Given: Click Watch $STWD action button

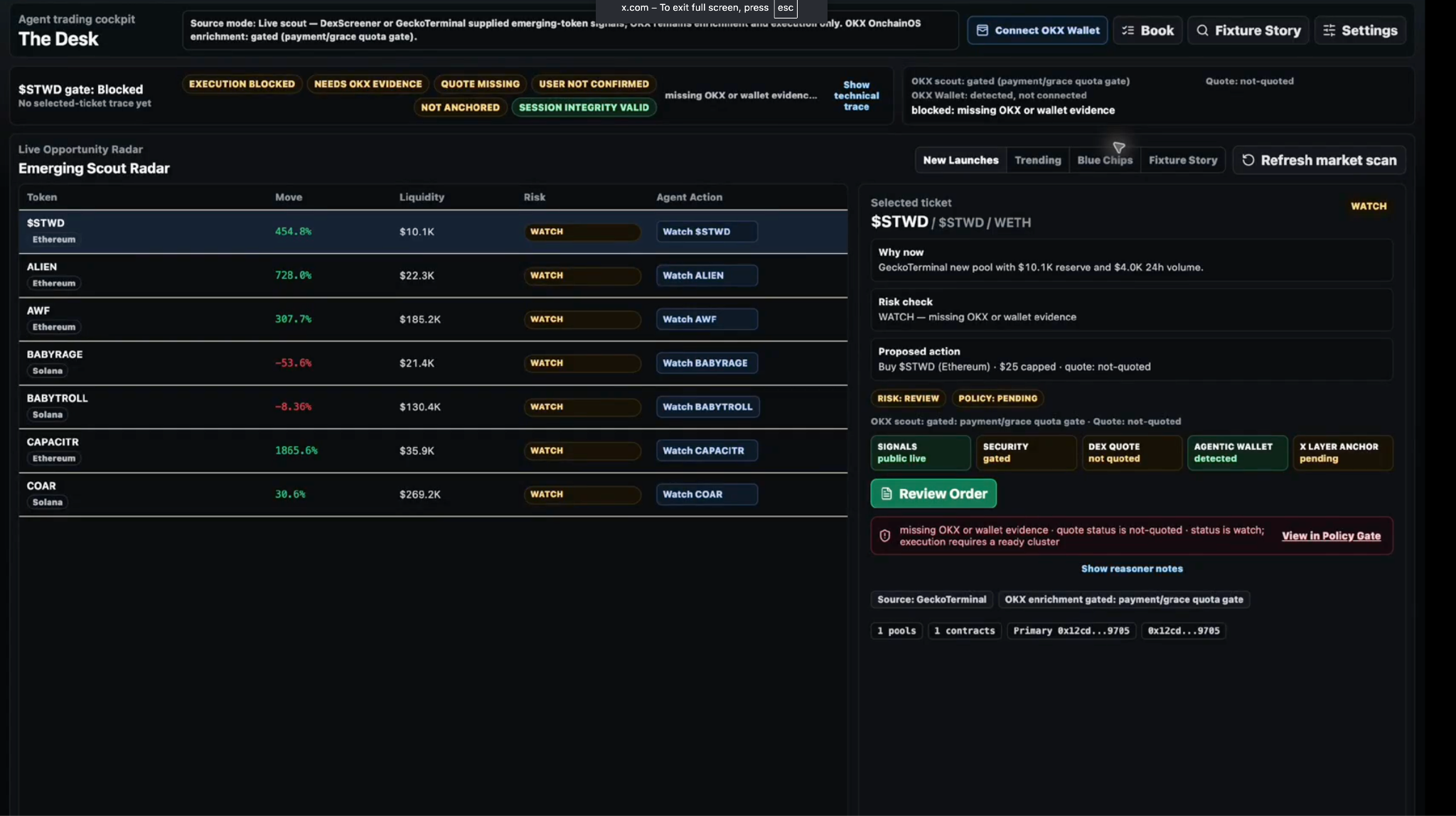Looking at the screenshot, I should point(707,232).
